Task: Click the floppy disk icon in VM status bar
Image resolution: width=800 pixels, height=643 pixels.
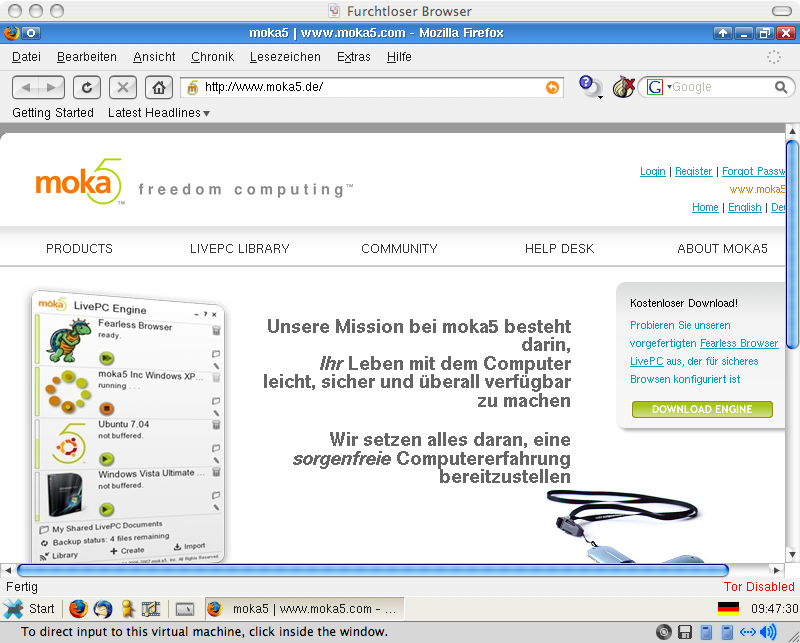Action: pos(685,632)
